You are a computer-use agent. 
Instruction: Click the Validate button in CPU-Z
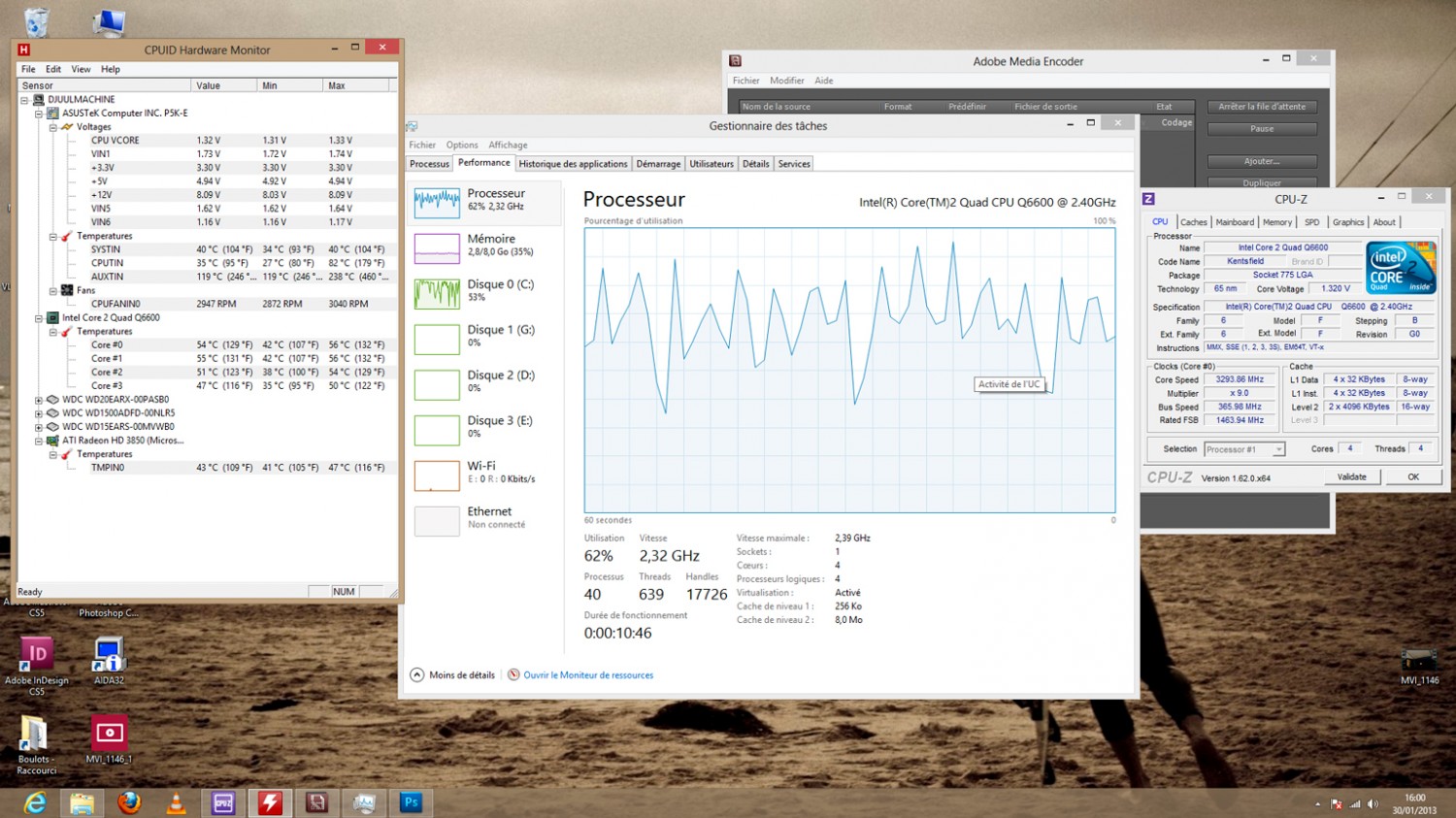coord(1351,477)
